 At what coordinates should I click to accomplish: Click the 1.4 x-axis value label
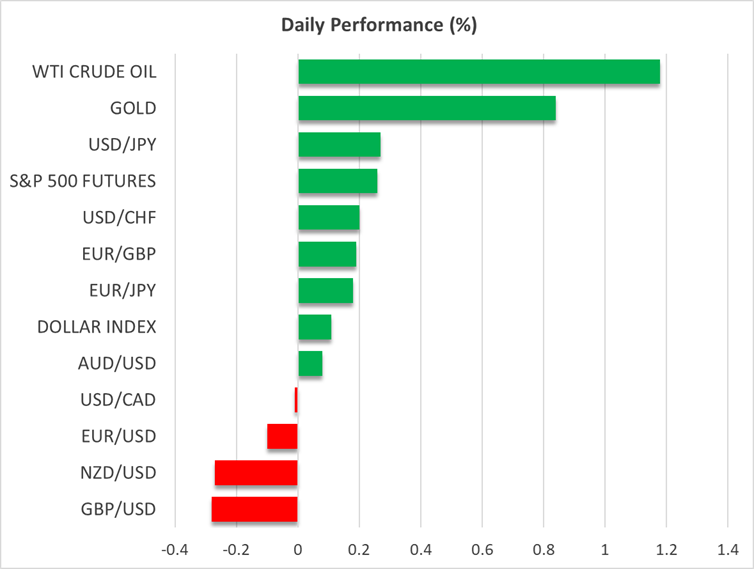coord(726,549)
